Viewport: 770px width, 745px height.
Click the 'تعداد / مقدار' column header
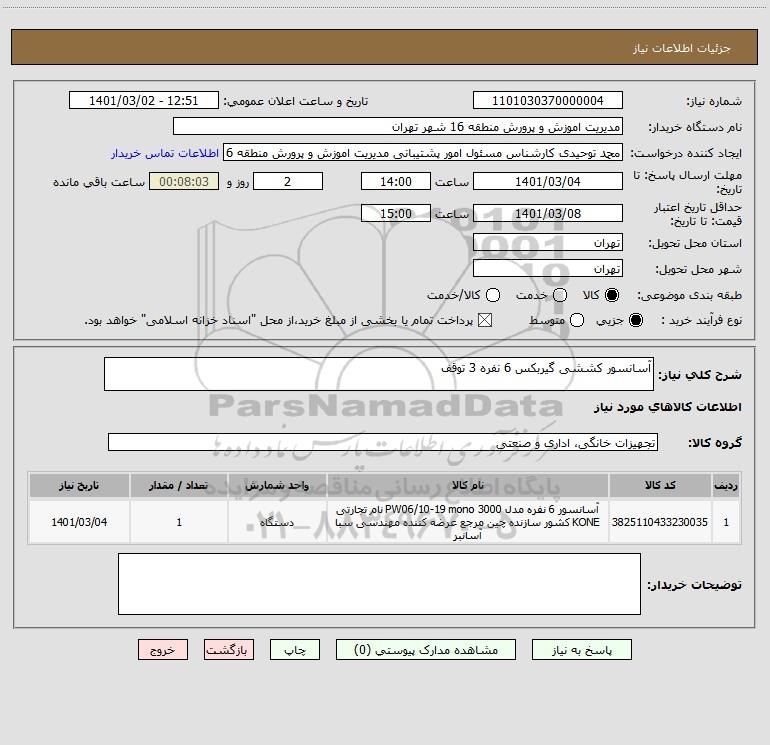(x=179, y=485)
